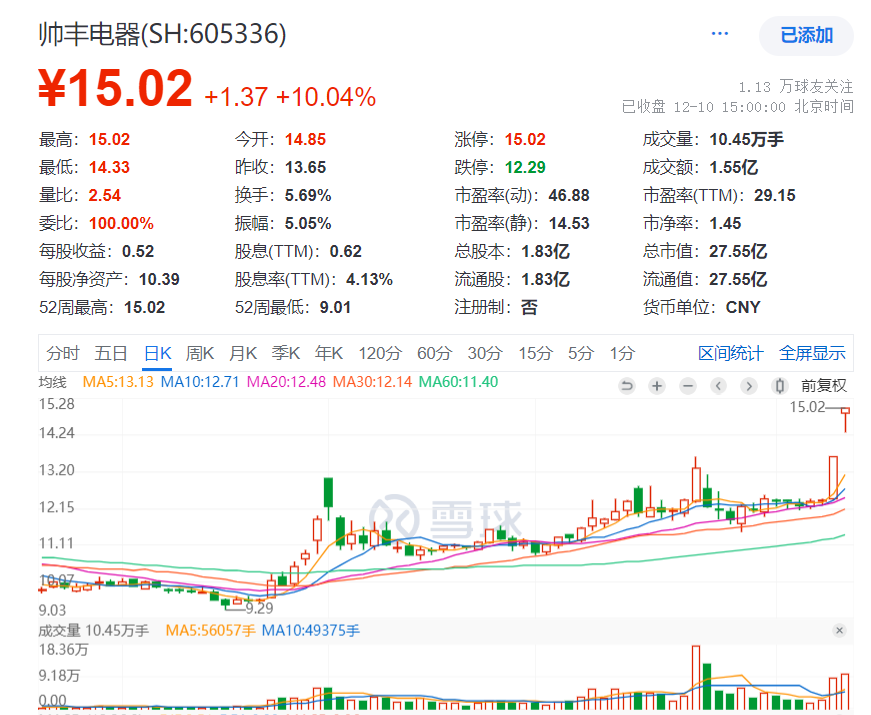Close the volume panel with X icon
The image size is (871, 715).
839,630
